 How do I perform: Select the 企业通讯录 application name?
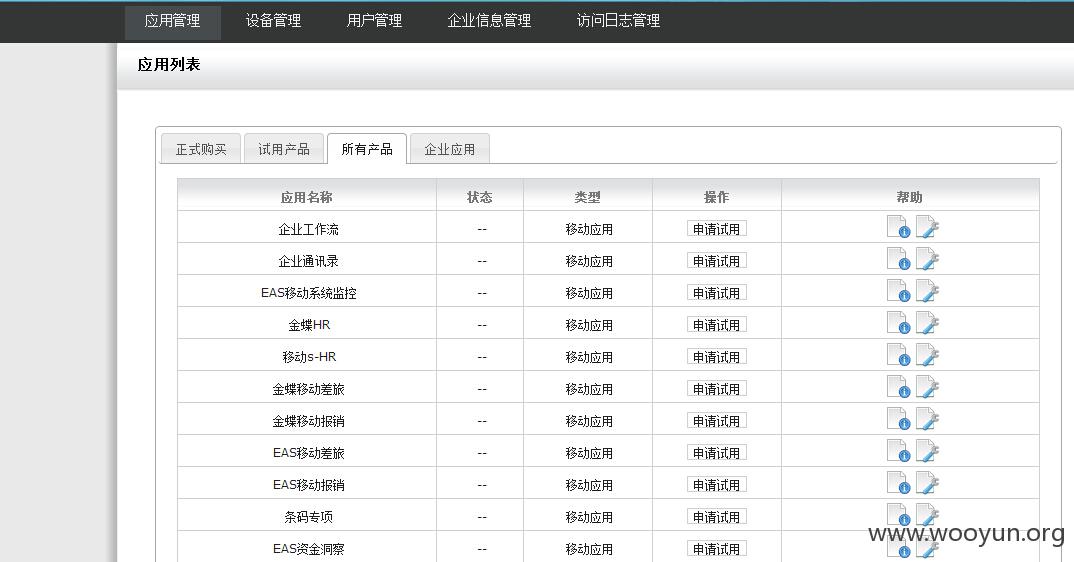coord(308,261)
